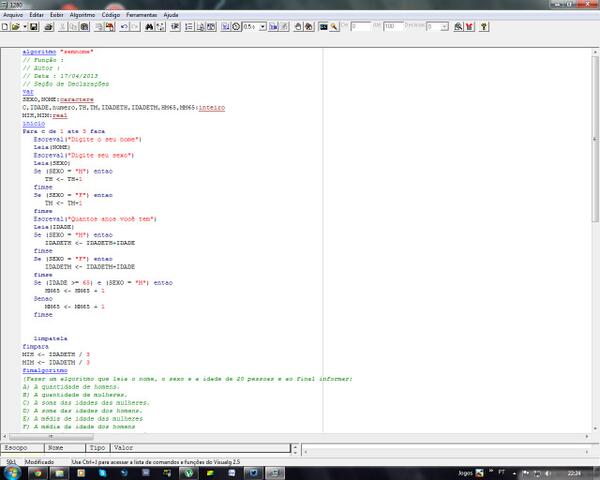Viewport: 600px width, 480px height.
Task: Click the execution timer clock icon
Action: (x=236, y=27)
